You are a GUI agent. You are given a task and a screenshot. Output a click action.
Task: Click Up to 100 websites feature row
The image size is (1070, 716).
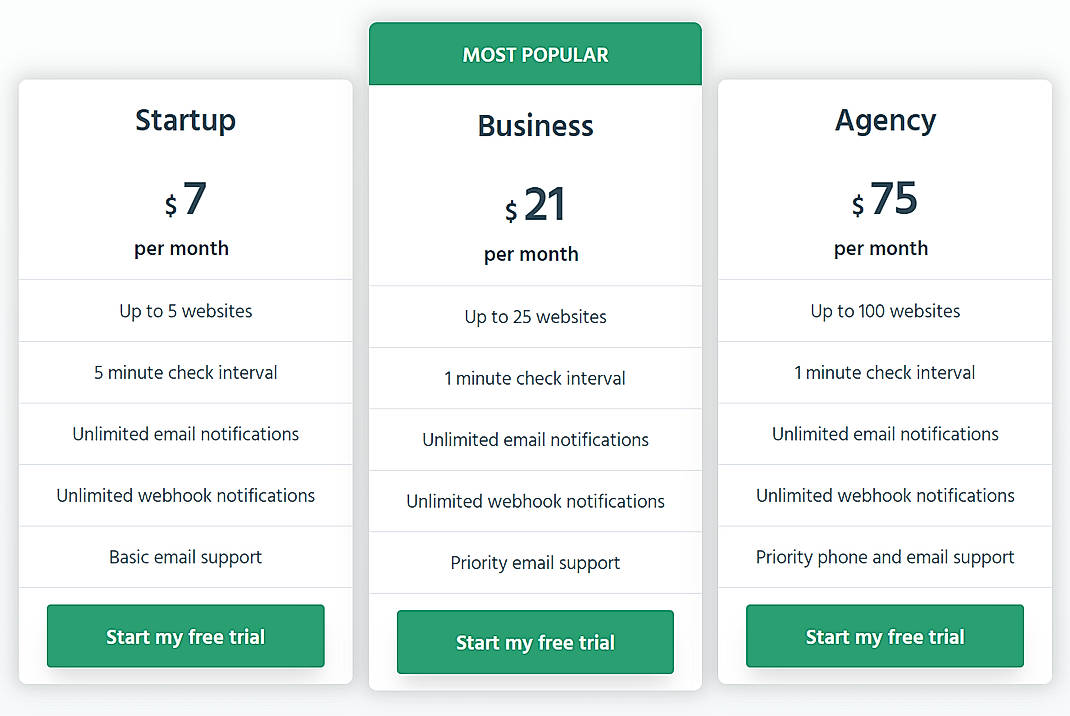coord(884,311)
